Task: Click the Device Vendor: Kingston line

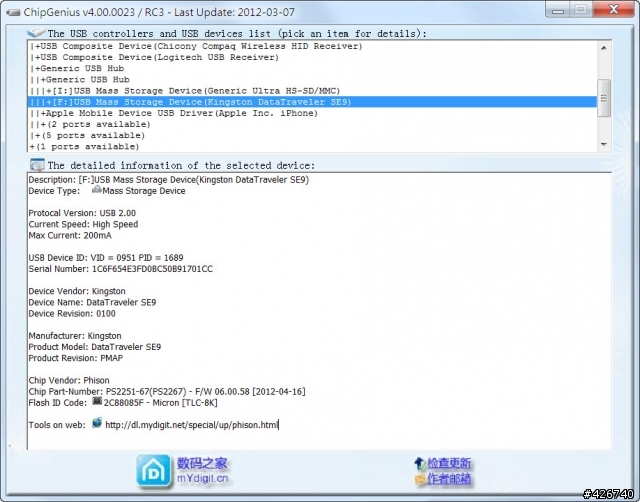Action: [77, 291]
